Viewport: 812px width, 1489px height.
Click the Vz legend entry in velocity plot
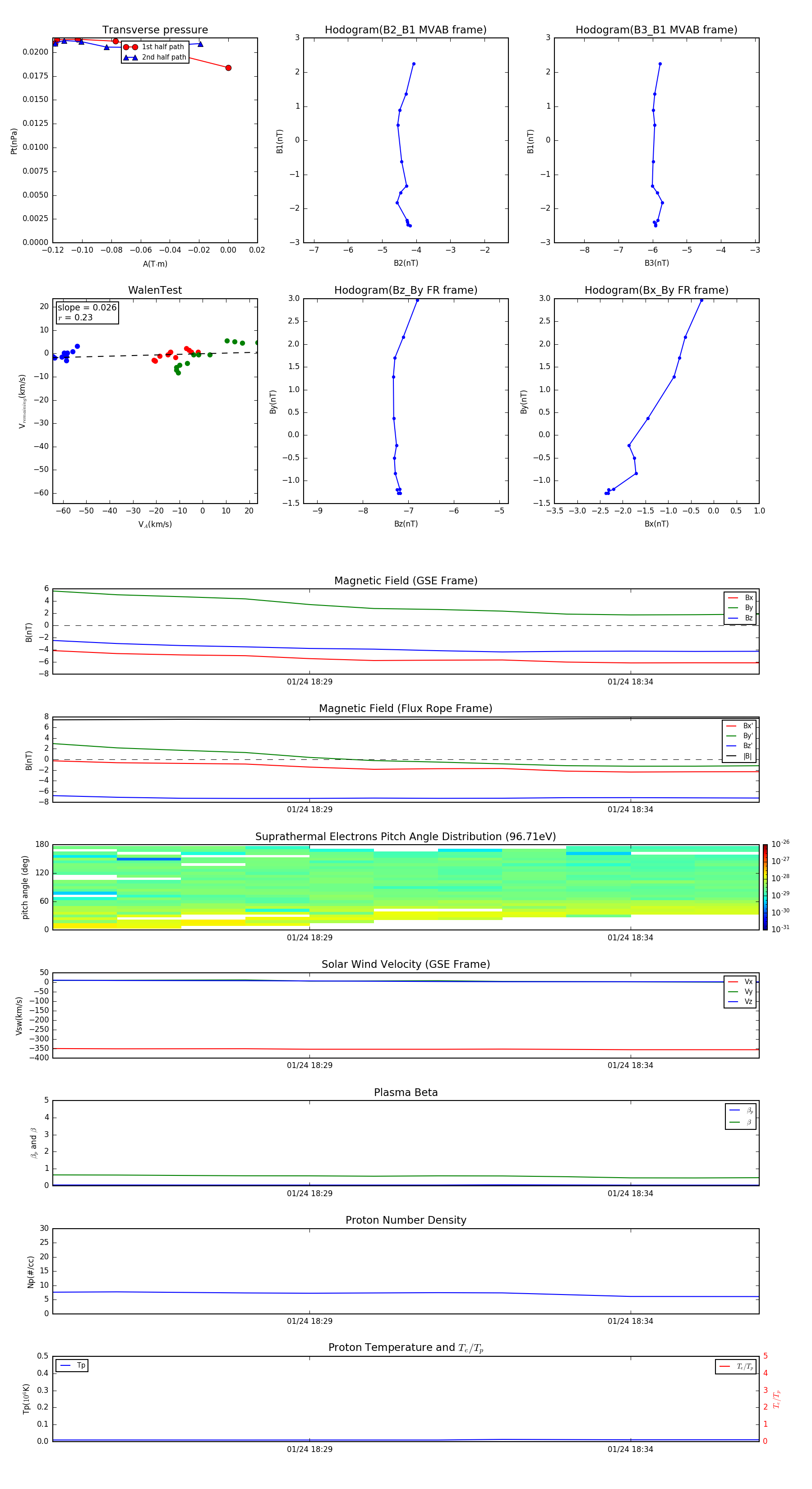[740, 1002]
